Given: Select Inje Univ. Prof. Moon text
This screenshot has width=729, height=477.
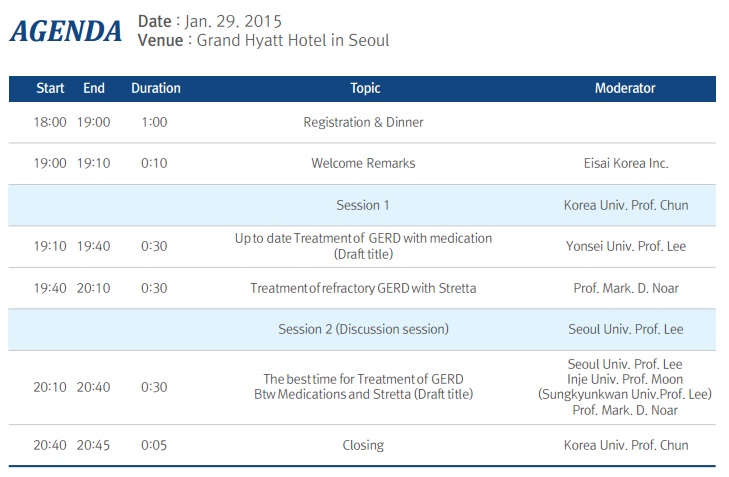Looking at the screenshot, I should (x=625, y=379).
